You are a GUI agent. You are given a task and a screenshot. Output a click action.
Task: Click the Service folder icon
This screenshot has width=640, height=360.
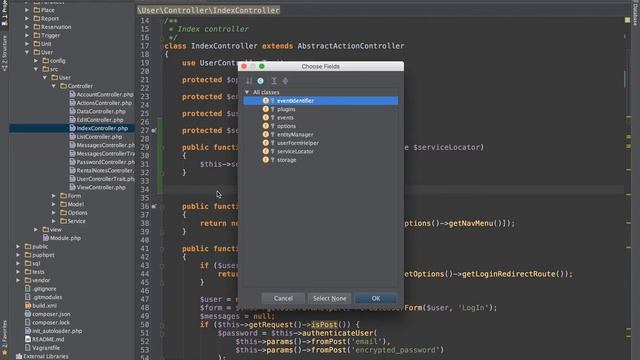click(63, 221)
